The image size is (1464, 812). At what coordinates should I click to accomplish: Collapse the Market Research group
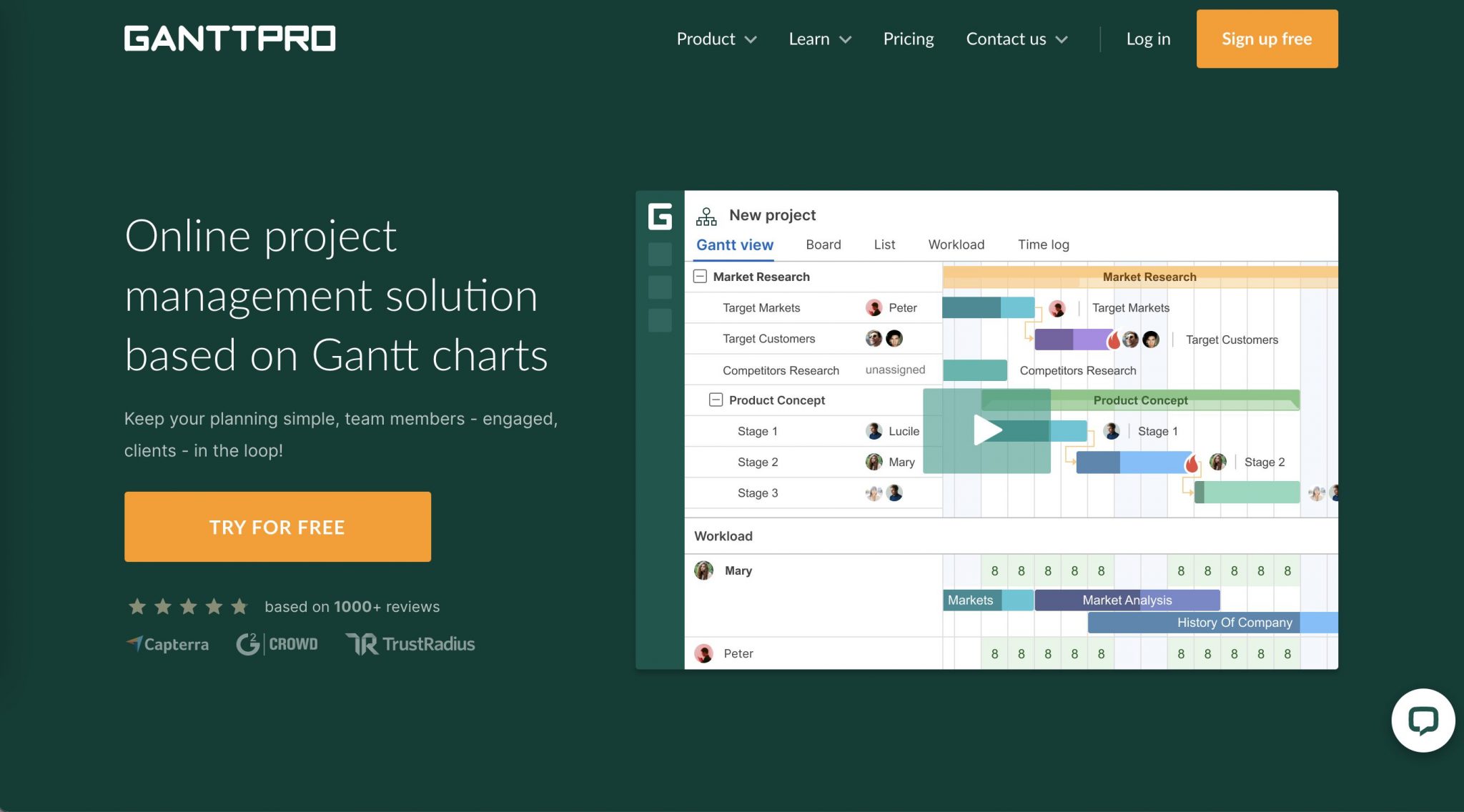click(x=700, y=277)
